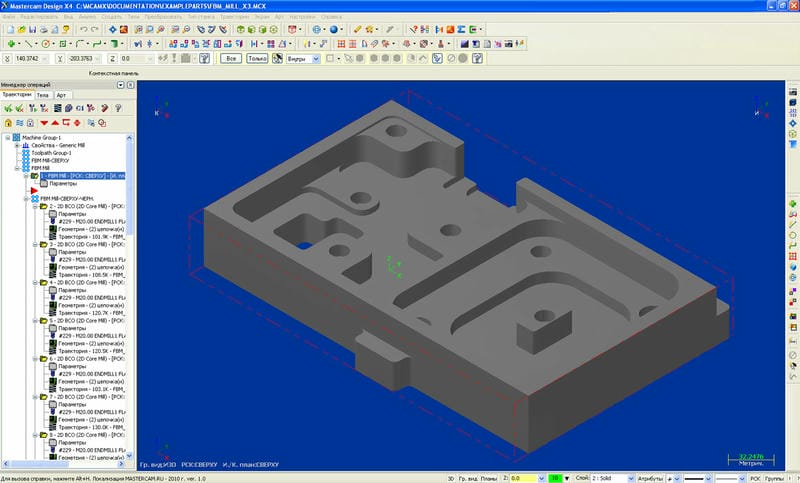800x483 pixels.
Task: Click the green color swatch in status bar
Action: point(554,478)
